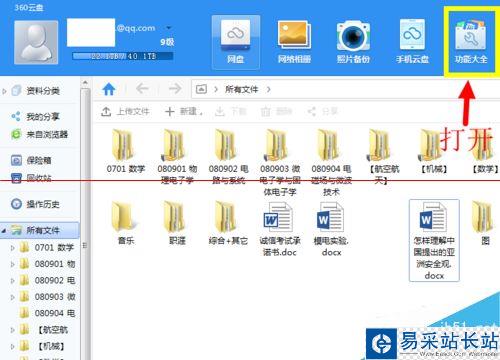500x360 pixels.
Task: Select 资料分类 in the sidebar
Action: pos(43,91)
